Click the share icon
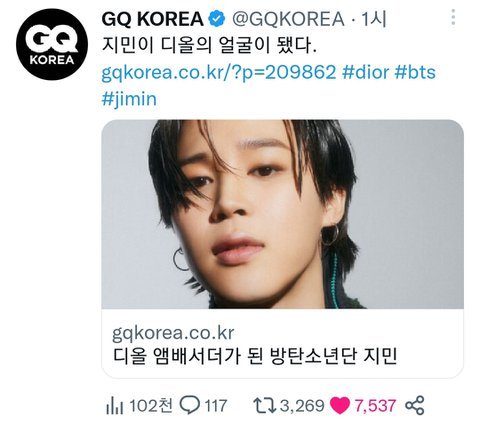 (415, 405)
